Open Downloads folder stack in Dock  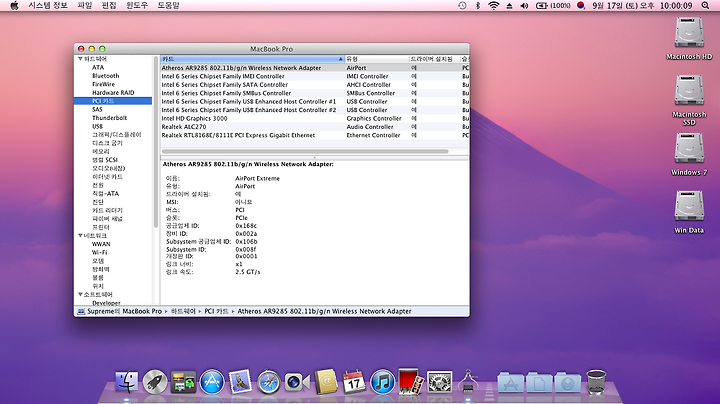point(568,382)
